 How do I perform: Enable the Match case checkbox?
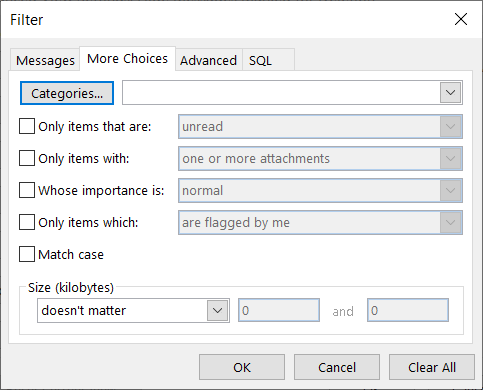pos(27,254)
